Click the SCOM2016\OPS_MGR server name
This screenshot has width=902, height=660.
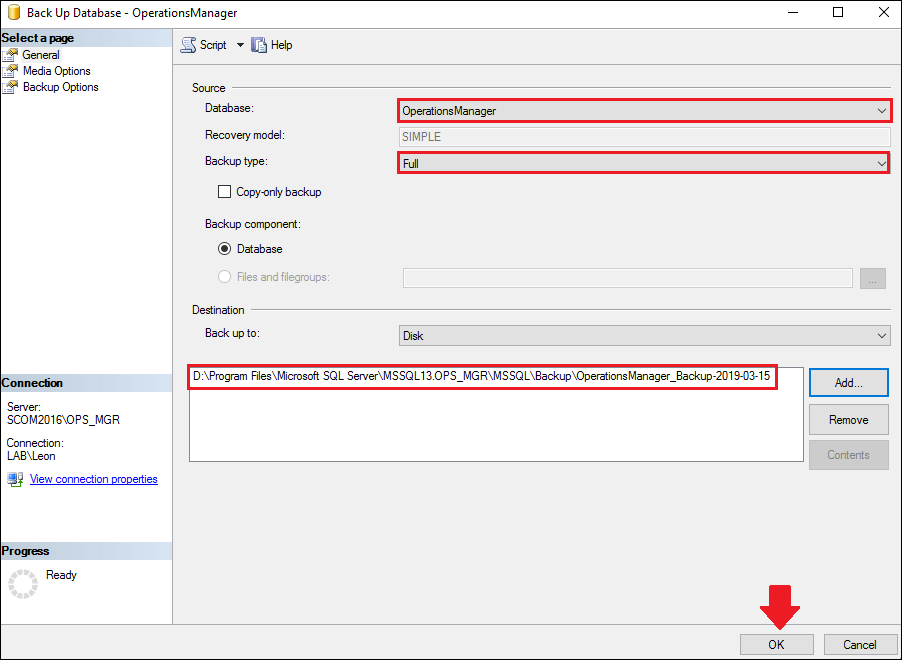click(x=63, y=419)
